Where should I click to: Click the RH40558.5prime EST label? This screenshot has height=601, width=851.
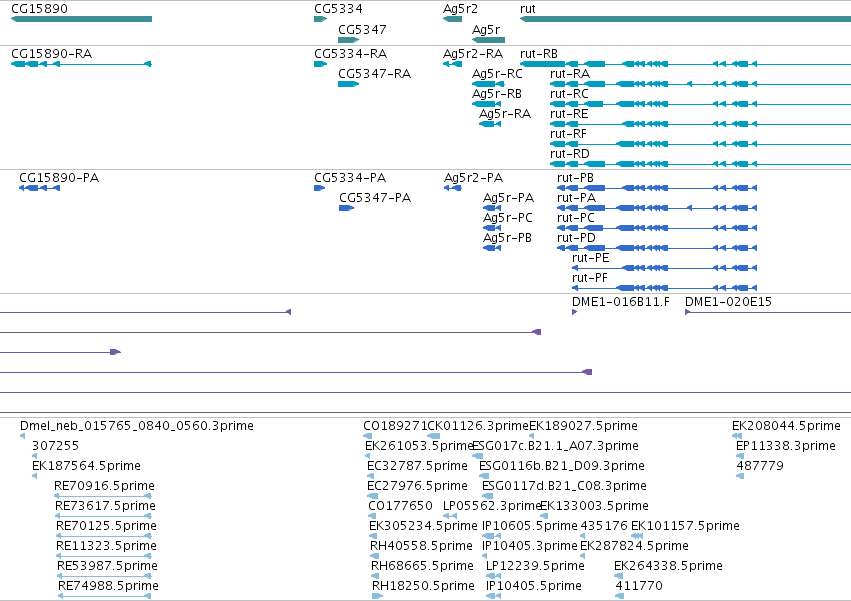click(421, 546)
